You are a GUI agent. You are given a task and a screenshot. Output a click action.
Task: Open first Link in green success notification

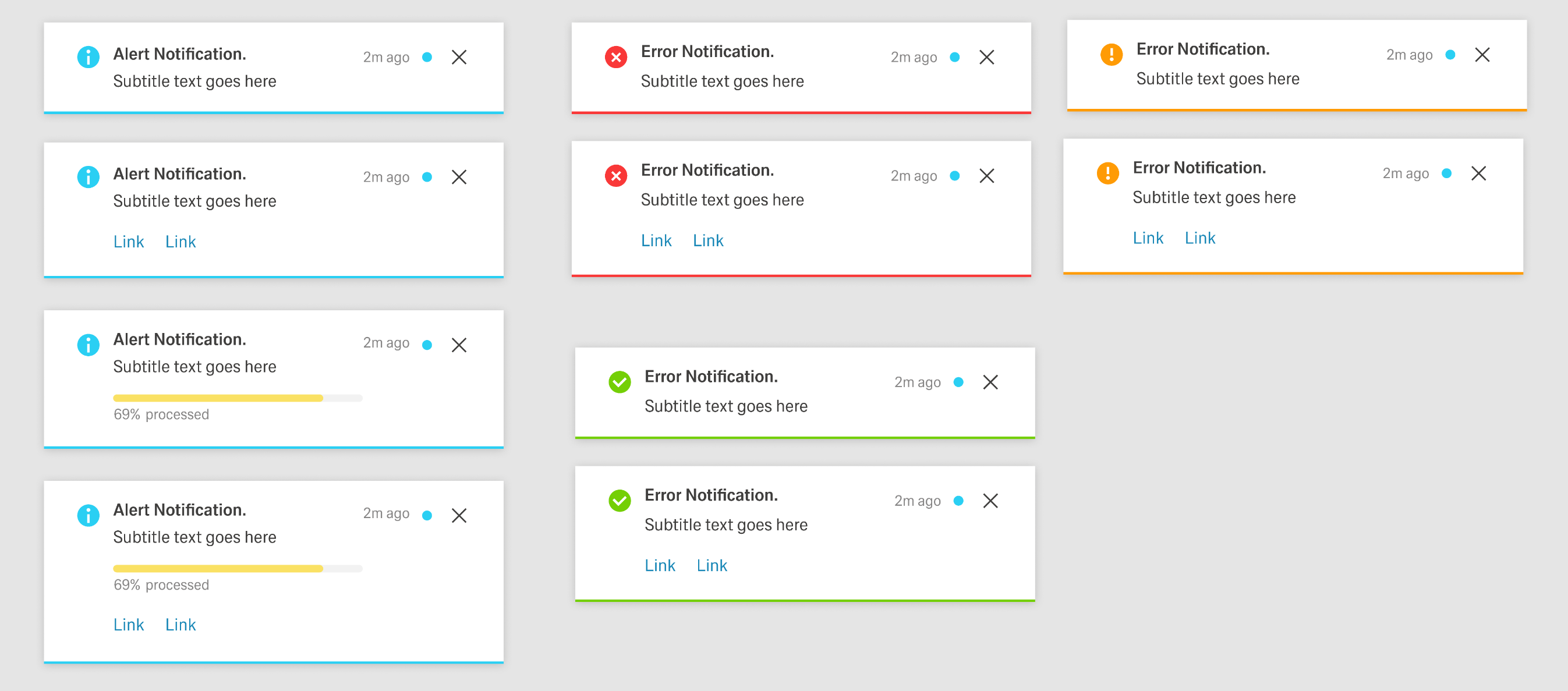click(x=659, y=566)
